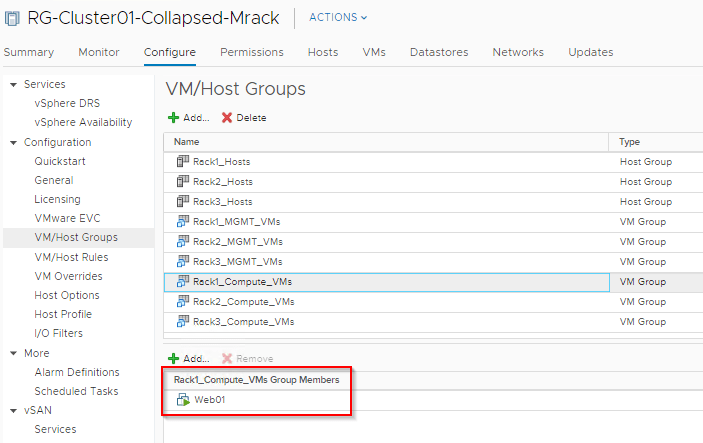
Task: Collapse the More tree section
Action: click(x=13, y=353)
